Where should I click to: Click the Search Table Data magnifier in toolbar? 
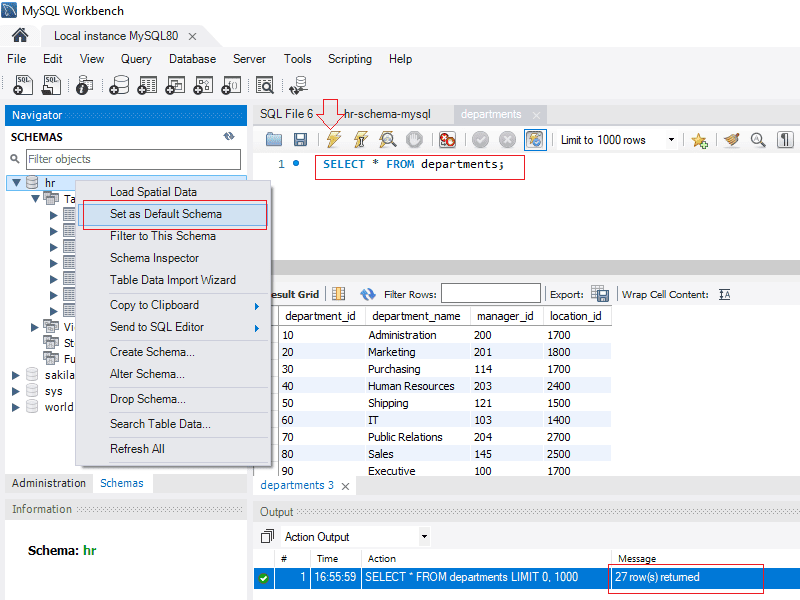tap(265, 85)
